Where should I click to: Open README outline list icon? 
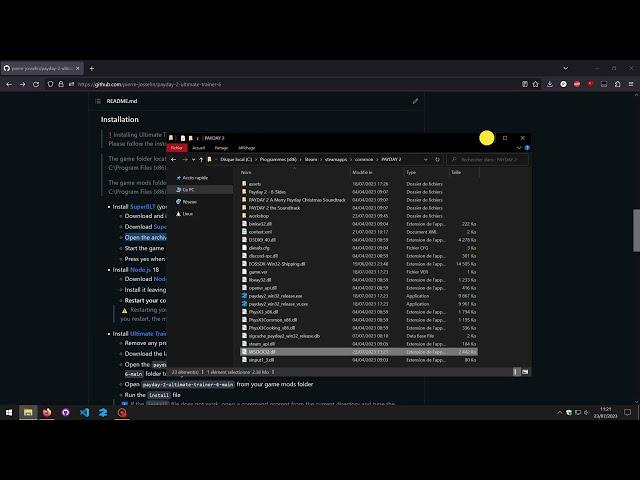(98, 101)
